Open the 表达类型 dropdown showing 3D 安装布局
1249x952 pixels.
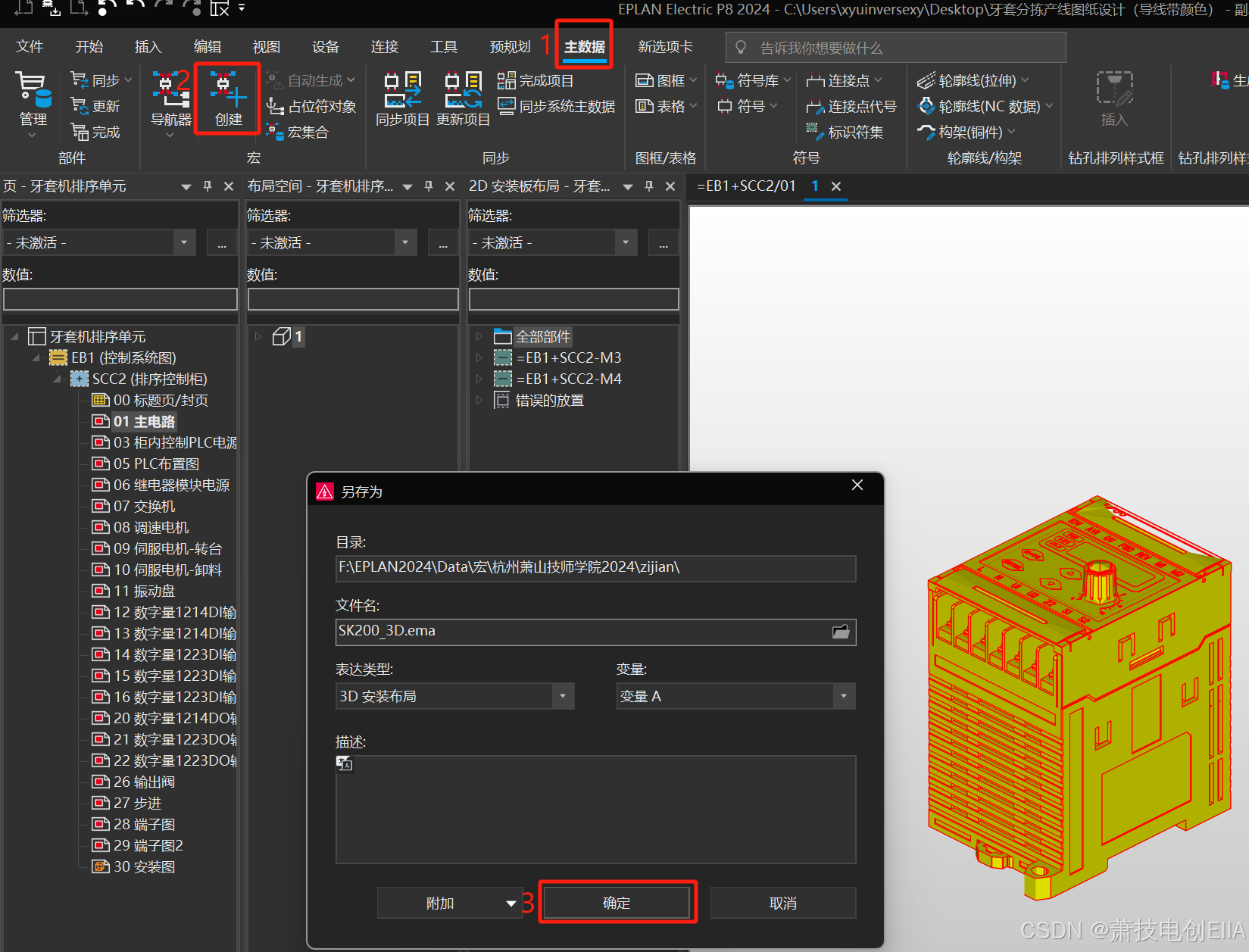tap(561, 696)
